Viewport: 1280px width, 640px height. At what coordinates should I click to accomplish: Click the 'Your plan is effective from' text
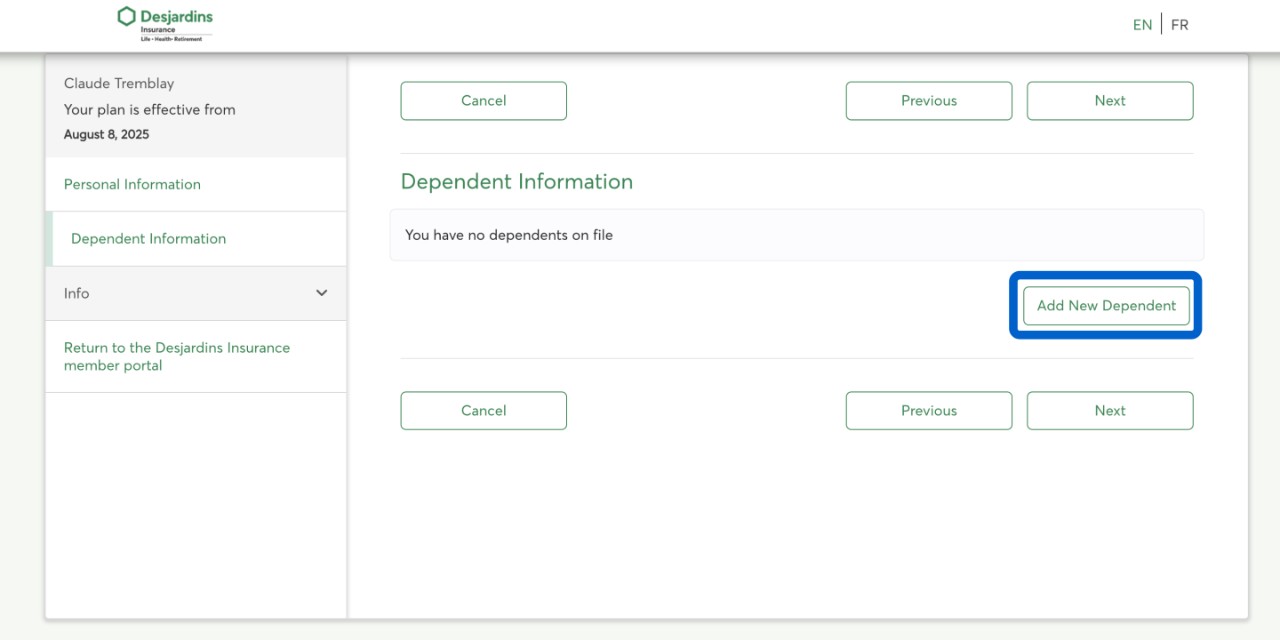point(150,110)
